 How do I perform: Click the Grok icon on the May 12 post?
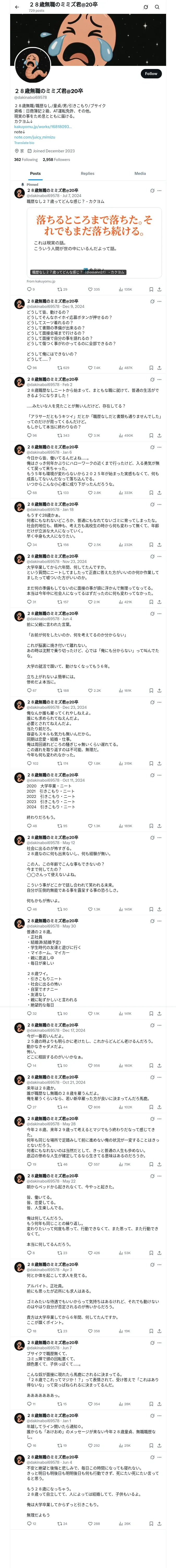(152, 838)
